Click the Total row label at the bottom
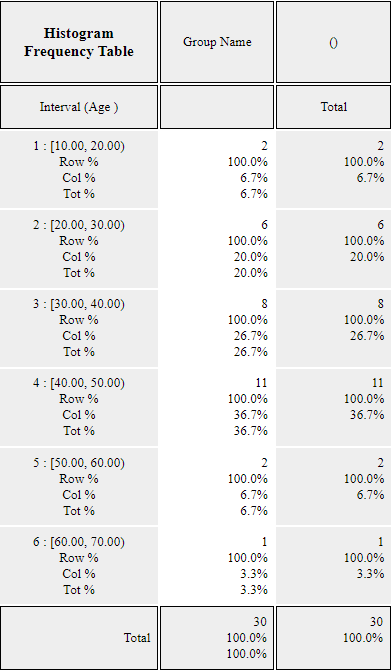The image size is (392, 671). click(x=137, y=638)
